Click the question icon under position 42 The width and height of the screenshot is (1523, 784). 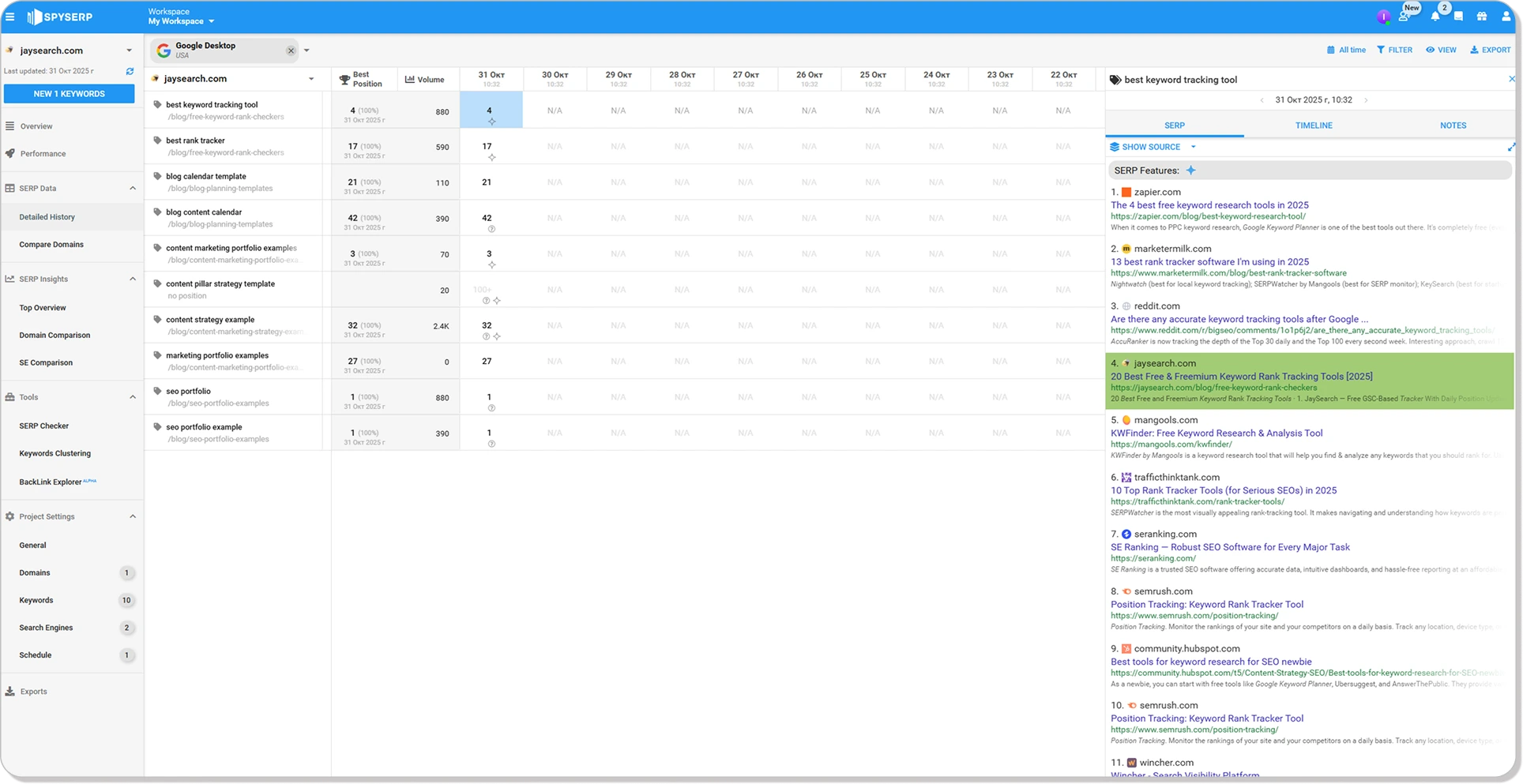click(x=491, y=229)
